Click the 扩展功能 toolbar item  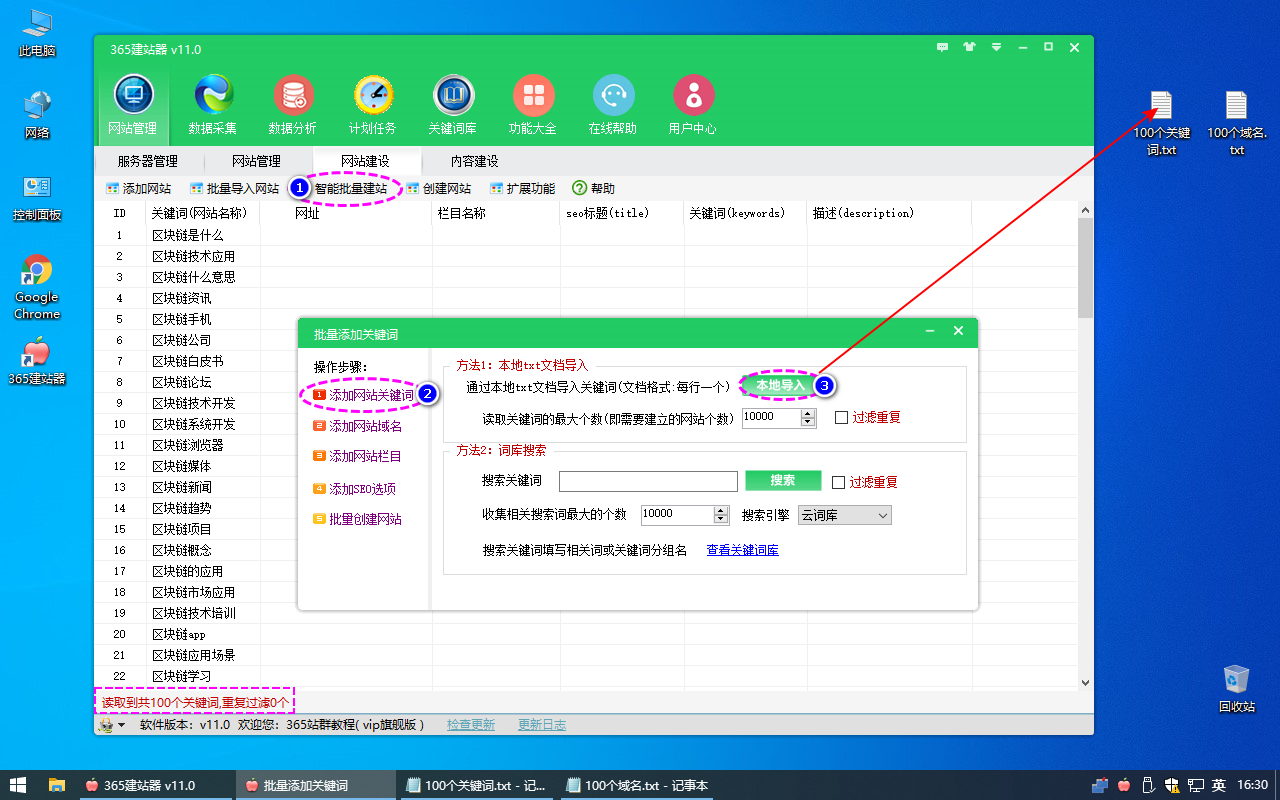pos(523,188)
